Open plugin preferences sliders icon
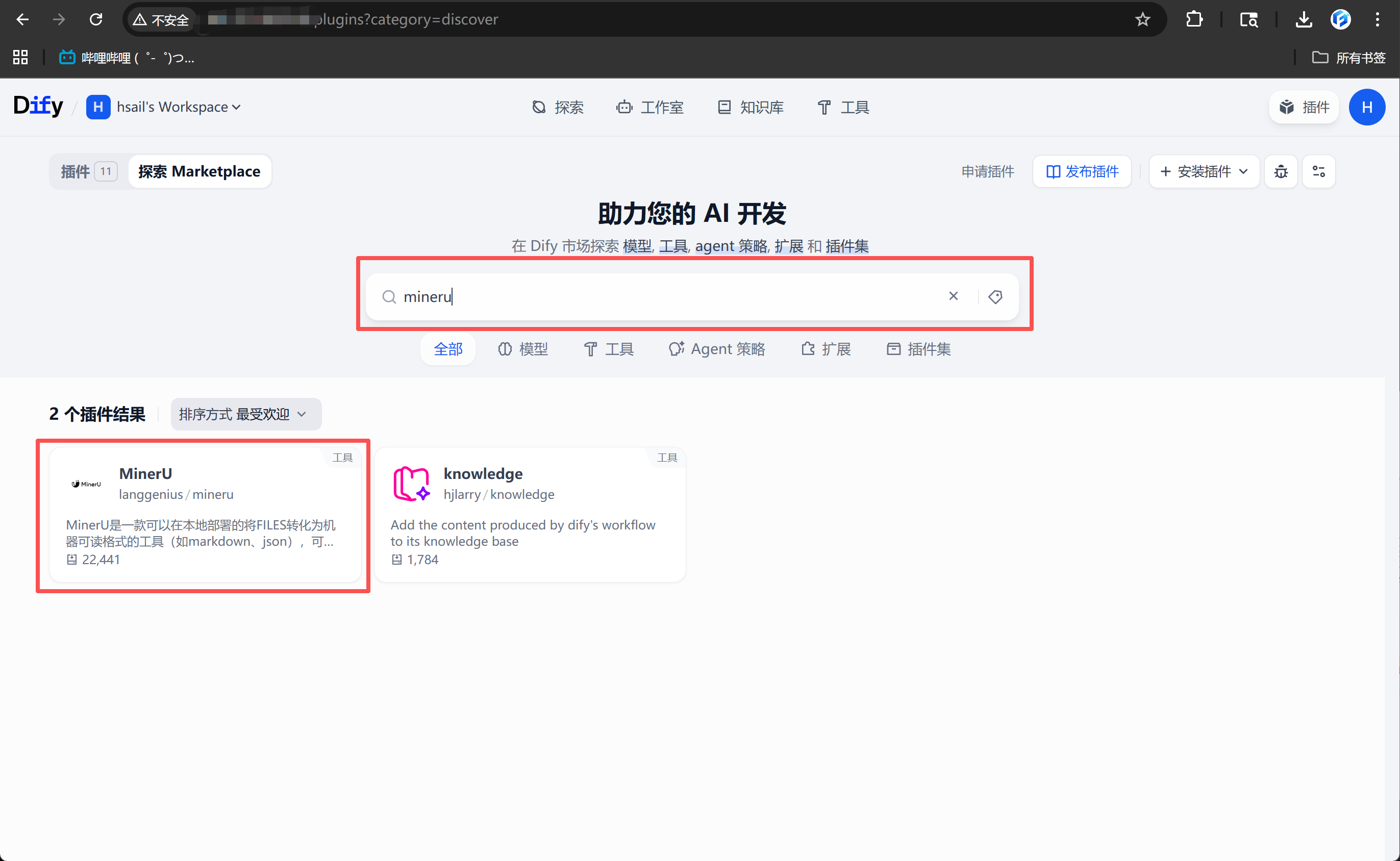Image resolution: width=1400 pixels, height=861 pixels. (1318, 171)
